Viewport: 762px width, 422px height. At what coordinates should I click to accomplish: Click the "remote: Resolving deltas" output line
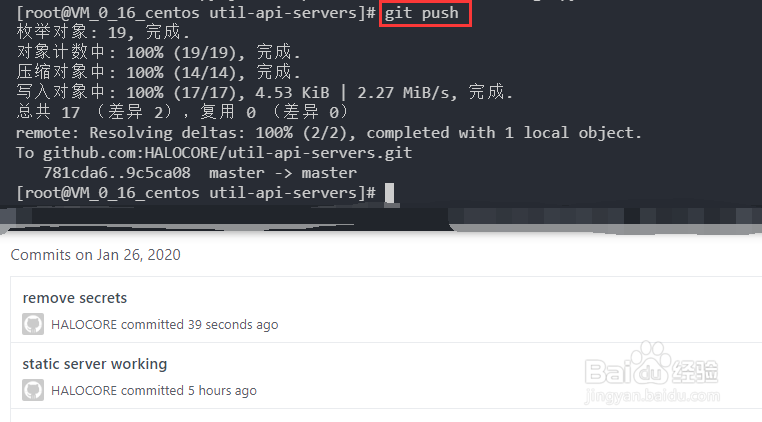[x=328, y=133]
